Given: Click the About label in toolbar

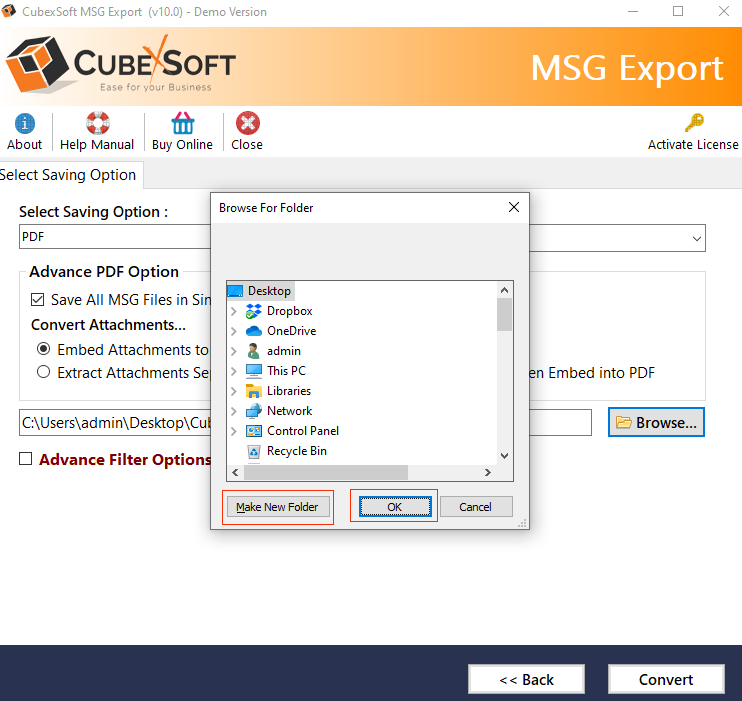Looking at the screenshot, I should 25,144.
